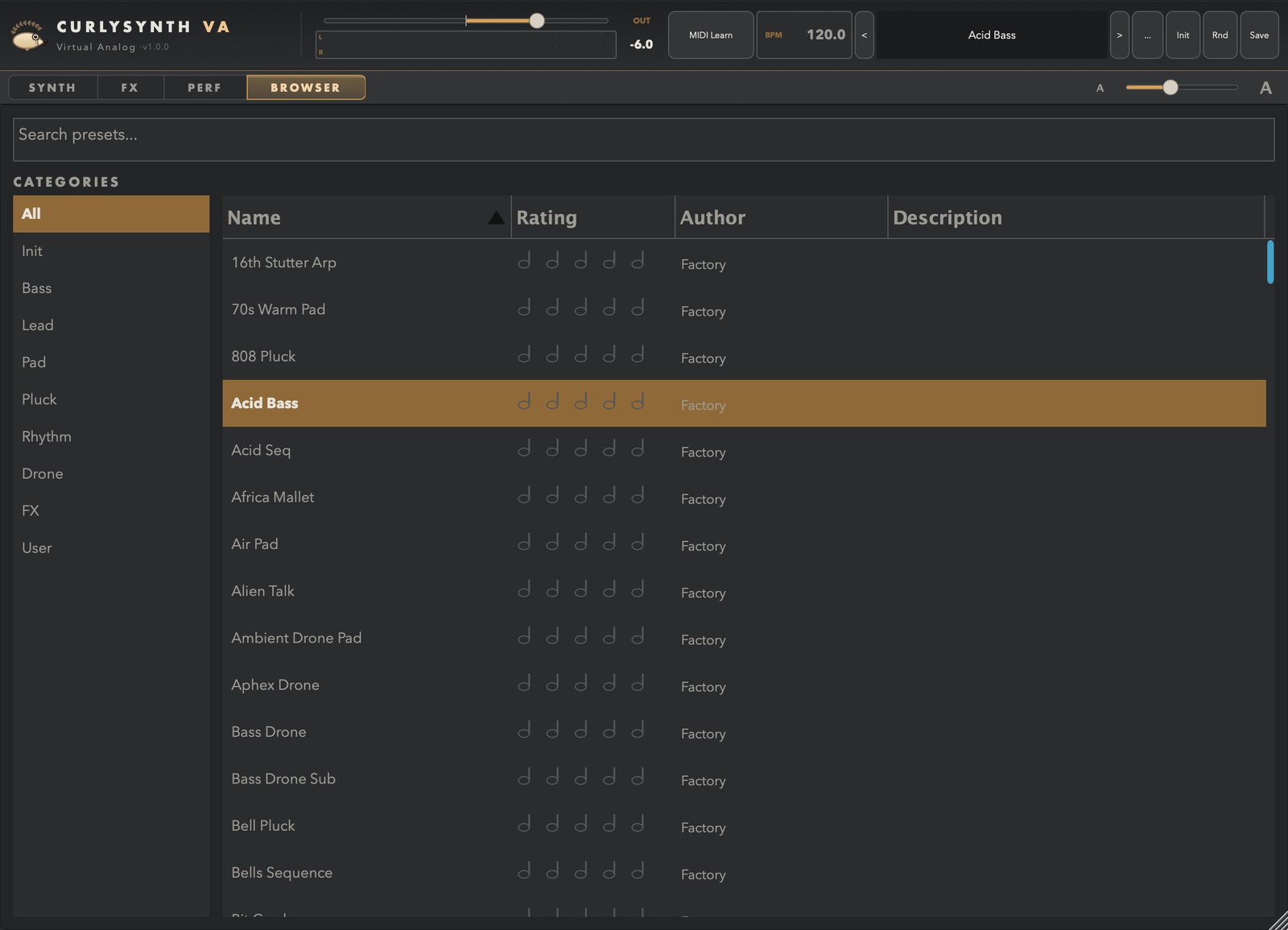The image size is (1288, 930).
Task: Switch to the SYNTH tab
Action: (x=52, y=87)
